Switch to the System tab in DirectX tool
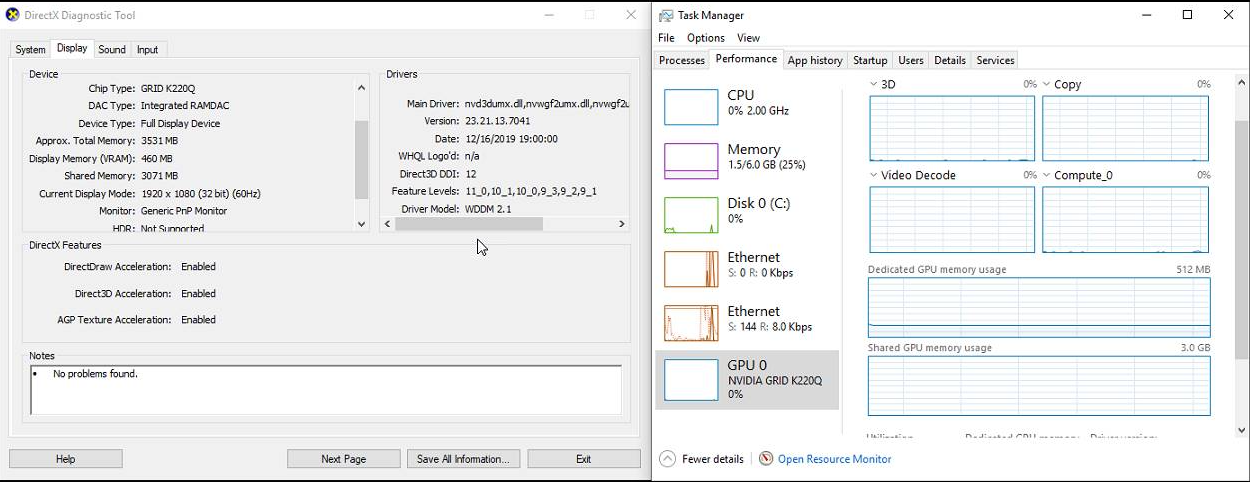Image resolution: width=1250 pixels, height=482 pixels. [x=30, y=49]
